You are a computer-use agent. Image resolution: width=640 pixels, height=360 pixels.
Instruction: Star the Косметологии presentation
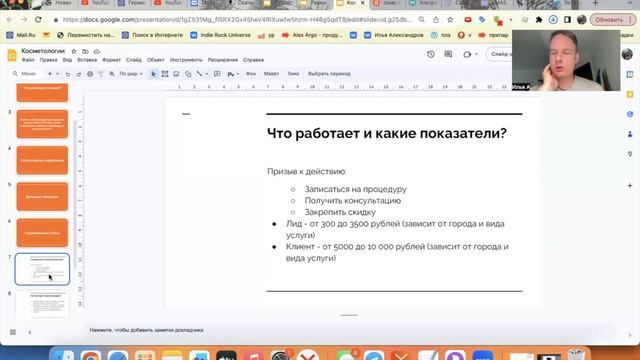tap(74, 51)
